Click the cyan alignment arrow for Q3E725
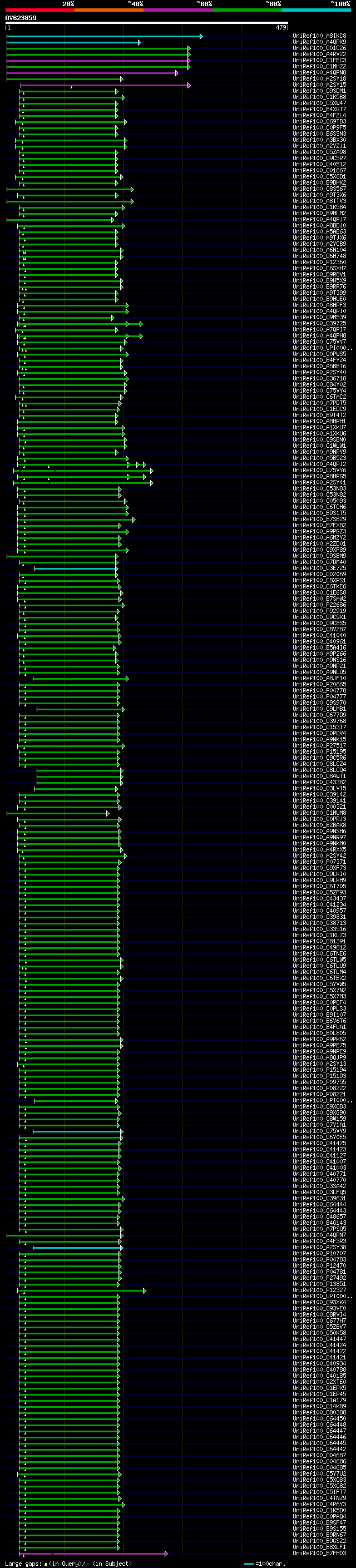This screenshot has width=356, height=1568. click(76, 568)
